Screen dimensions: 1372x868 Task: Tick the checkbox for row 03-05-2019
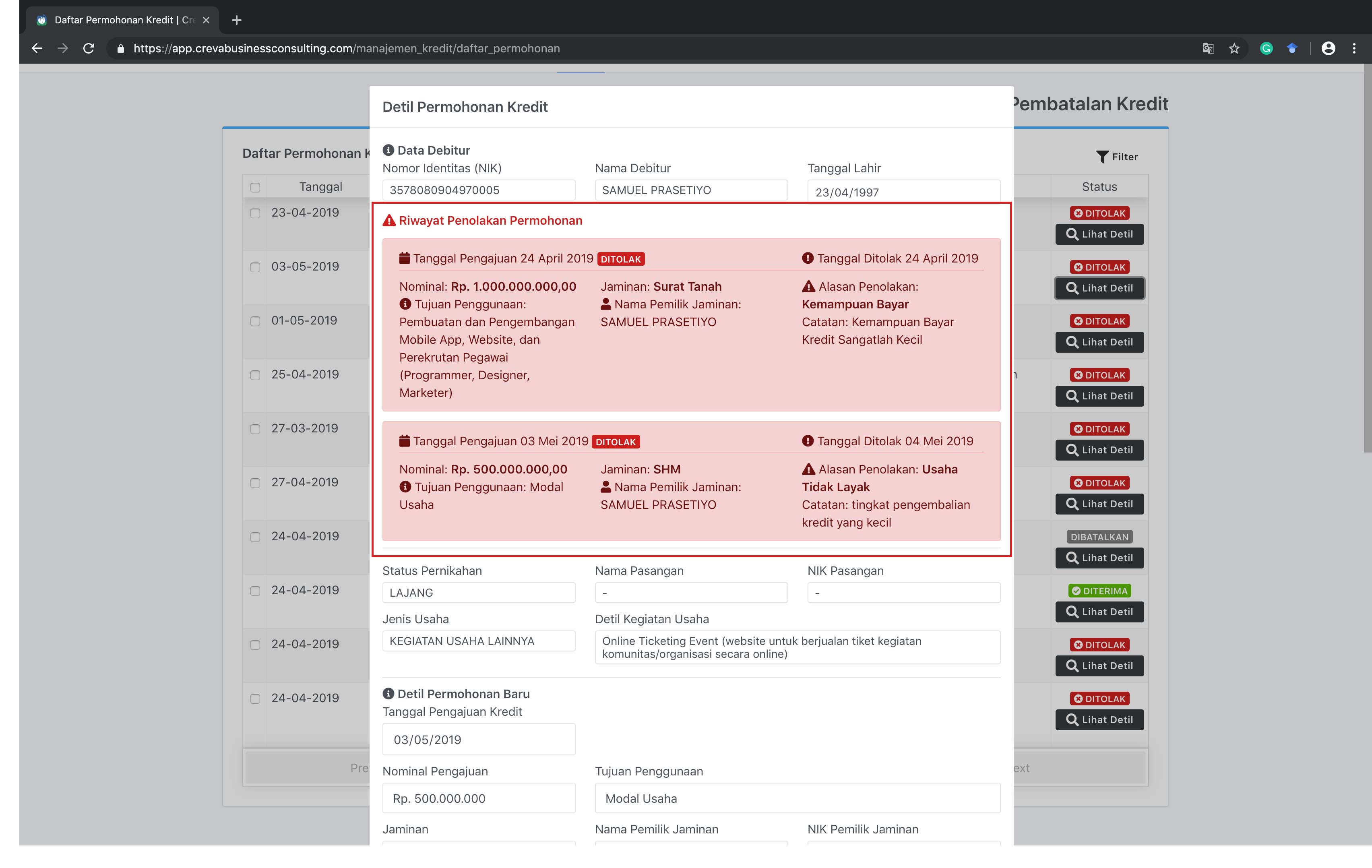(255, 267)
